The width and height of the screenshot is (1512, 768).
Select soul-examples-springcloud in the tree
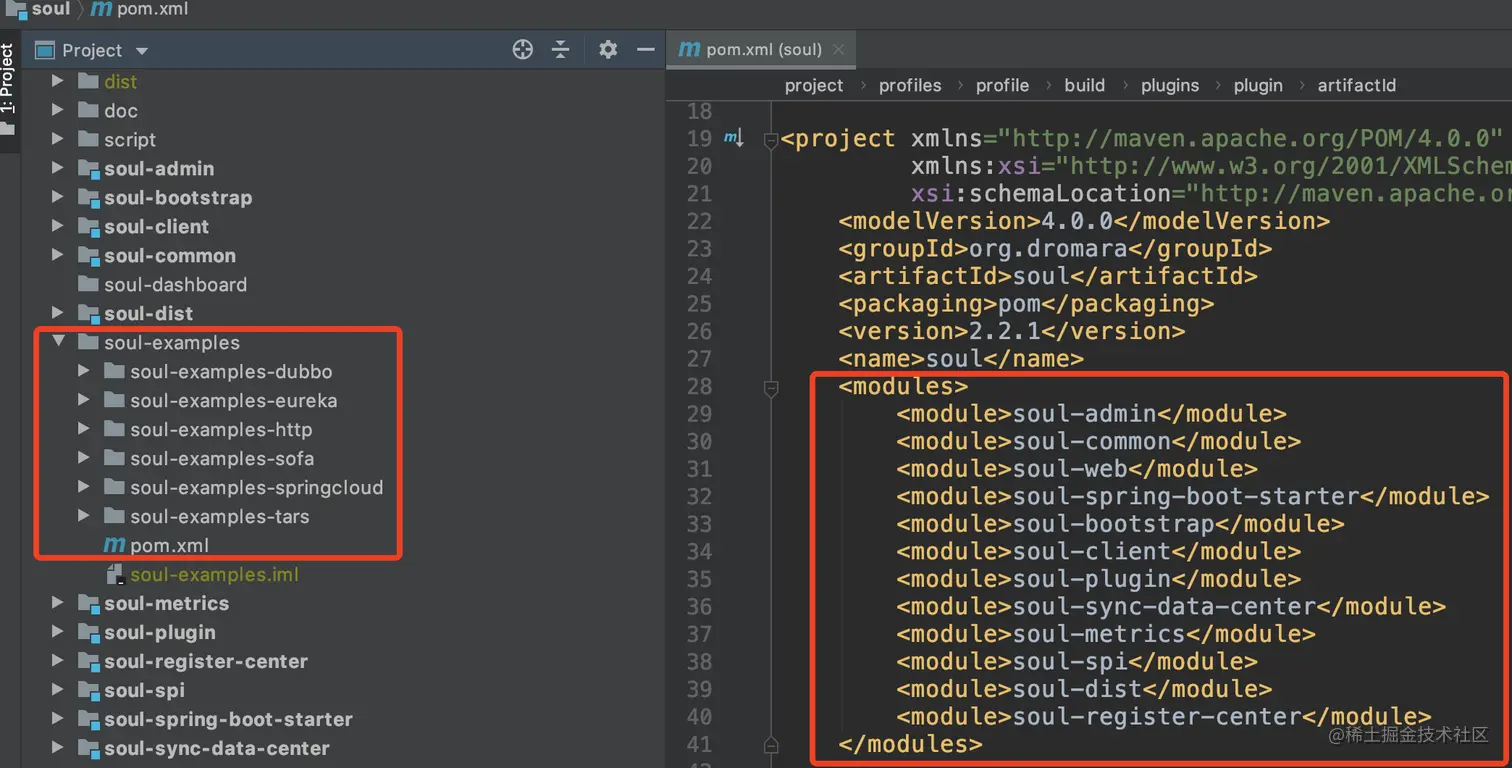pyautogui.click(x=256, y=488)
